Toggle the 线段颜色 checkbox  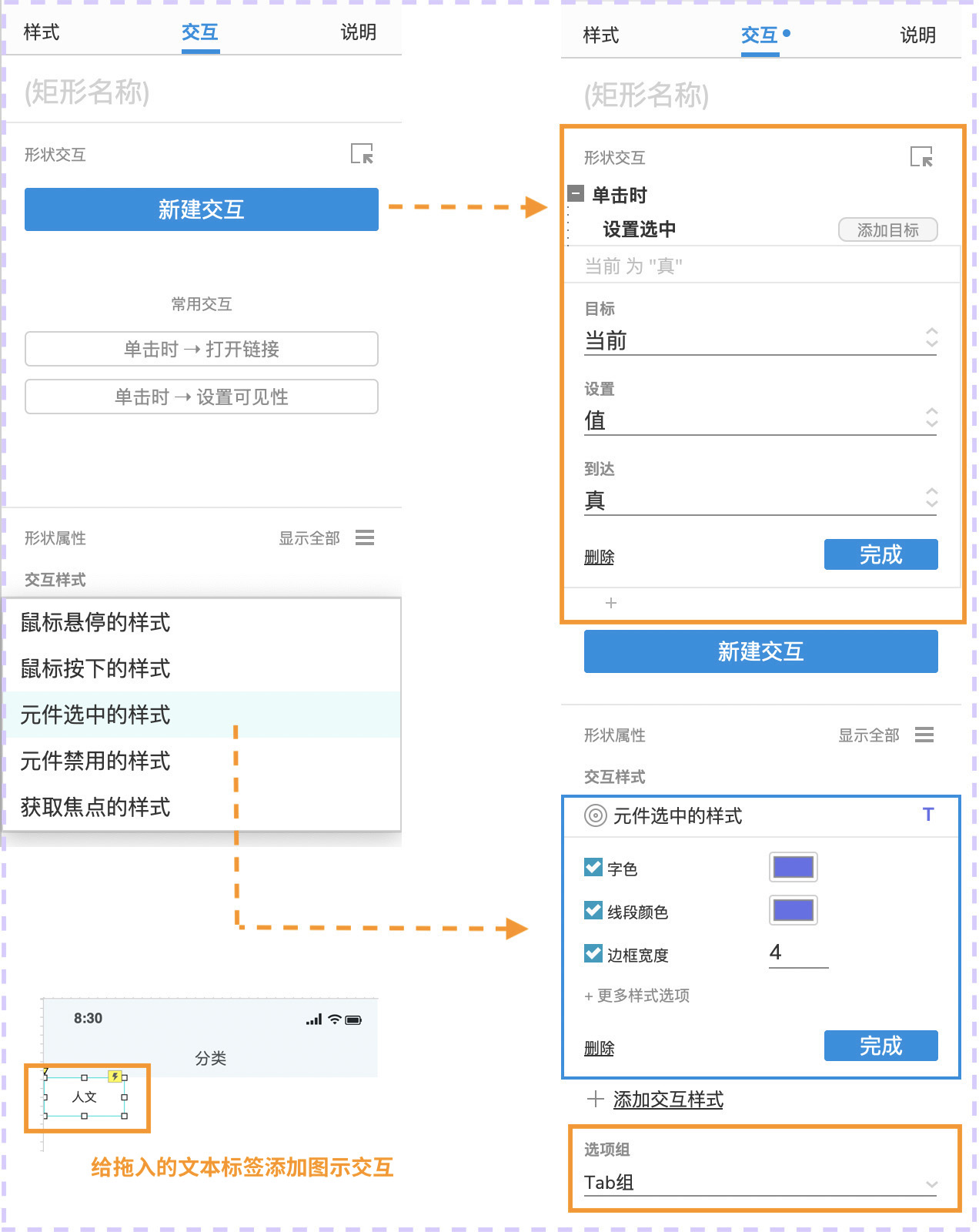[593, 911]
